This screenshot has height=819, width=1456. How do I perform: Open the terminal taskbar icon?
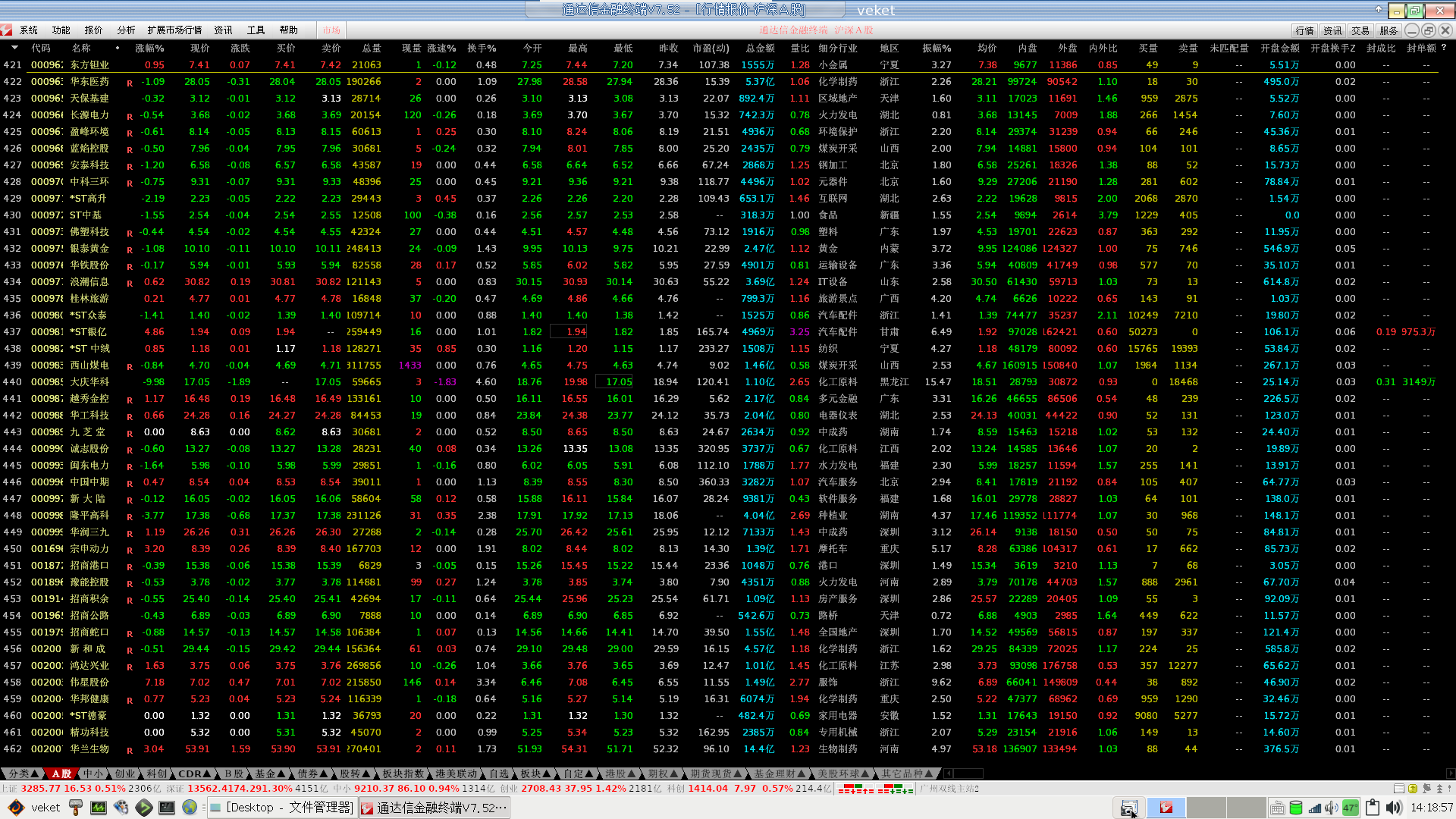point(167,808)
